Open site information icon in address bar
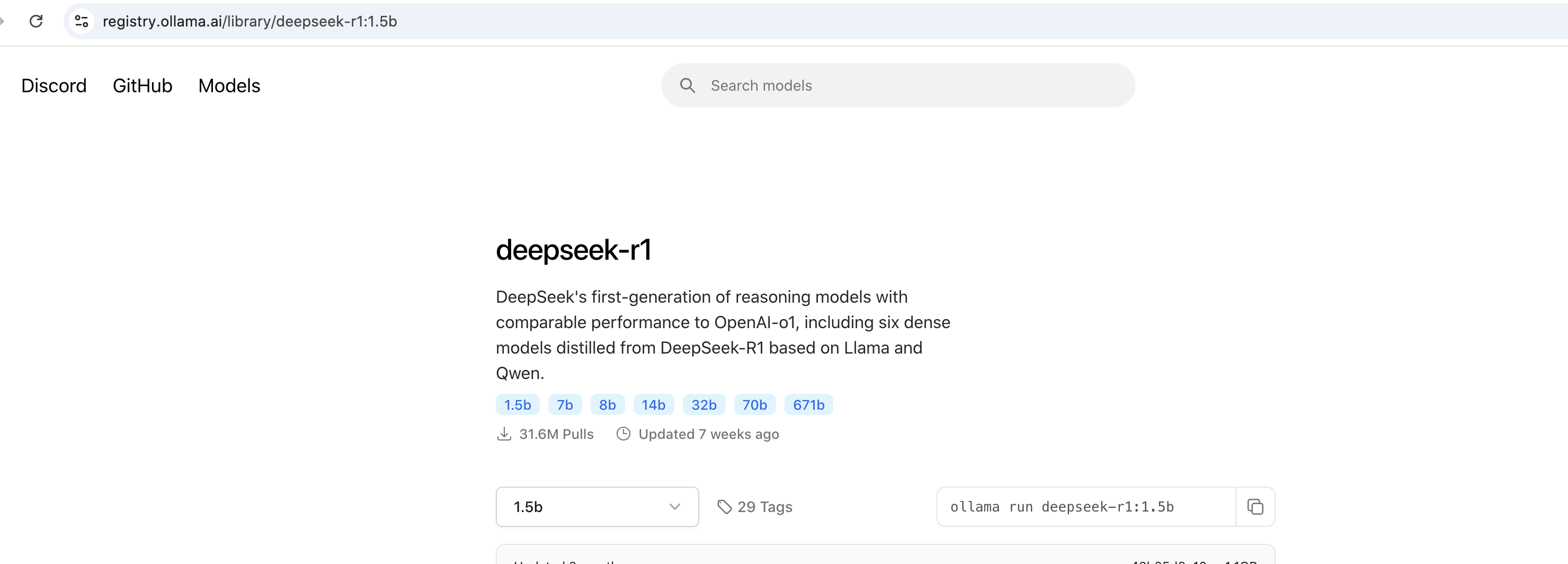 82,21
